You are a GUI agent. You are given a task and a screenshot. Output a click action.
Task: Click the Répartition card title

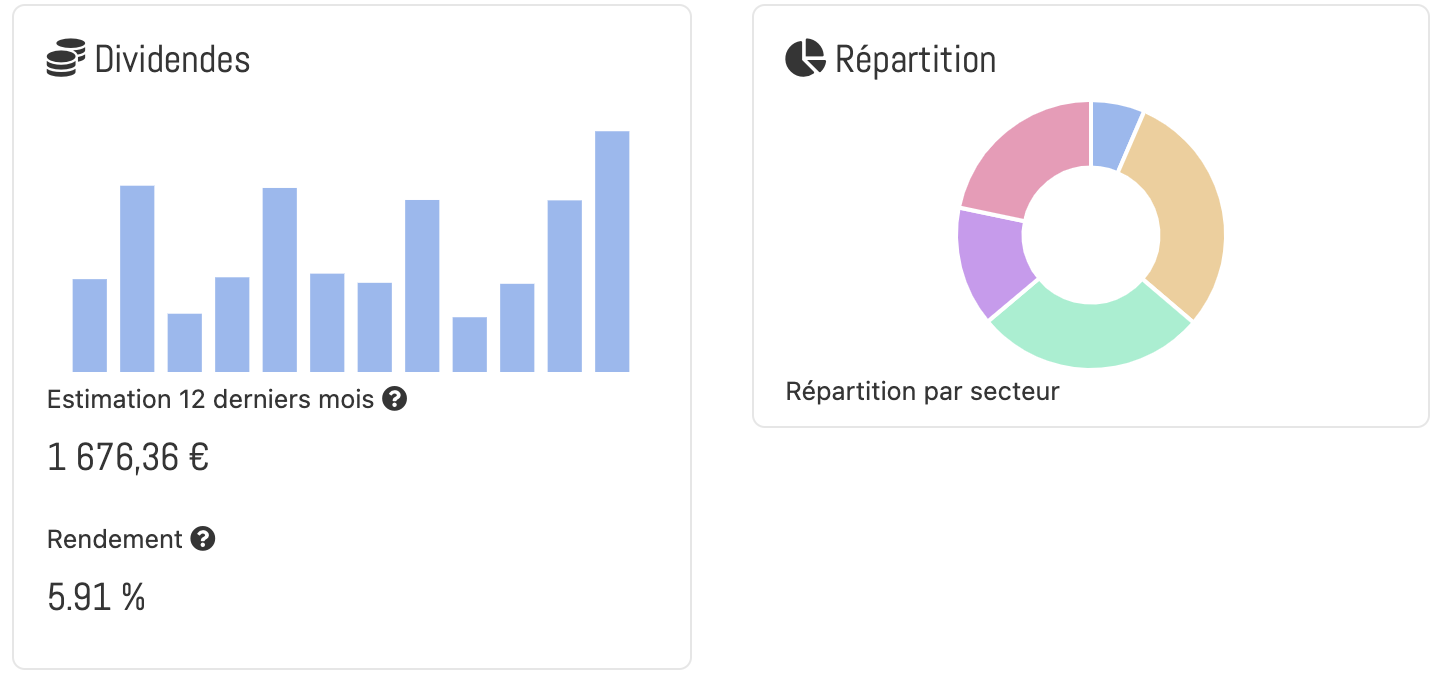tap(915, 60)
